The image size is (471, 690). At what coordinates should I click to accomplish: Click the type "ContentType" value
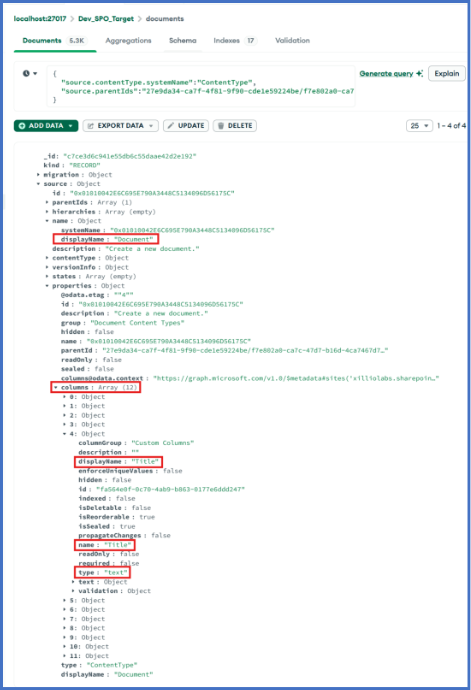[x=112, y=665]
